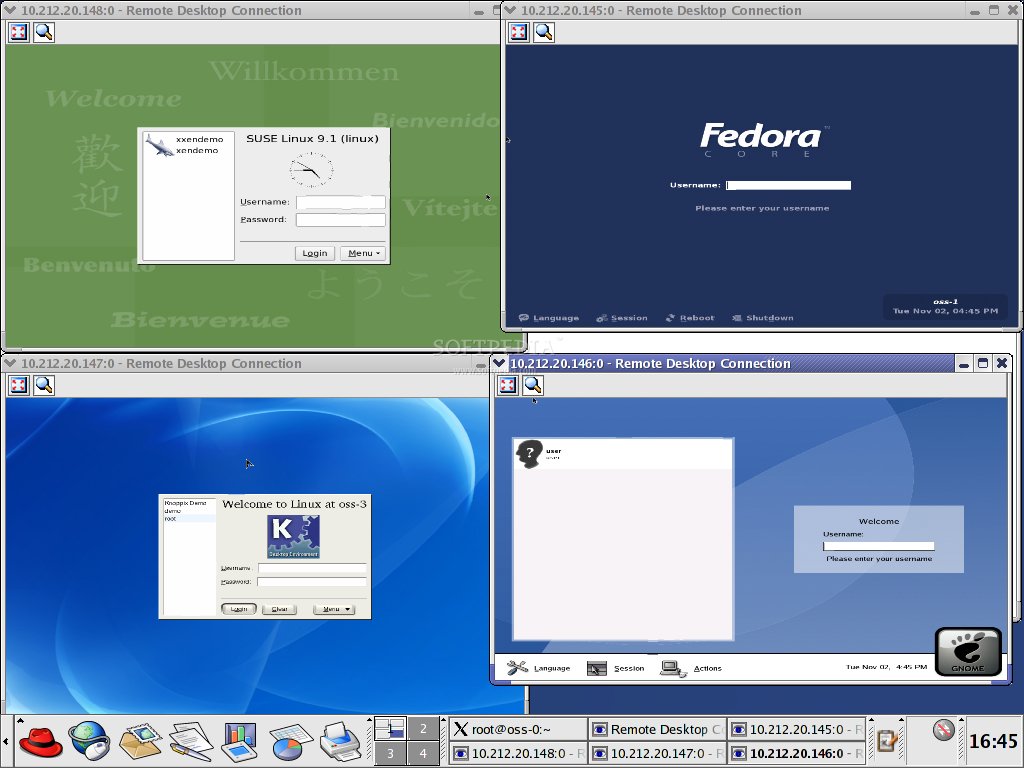Viewport: 1024px width, 768px height.
Task: Click fullscreen icon in 10.212.20.145 window
Action: (519, 32)
